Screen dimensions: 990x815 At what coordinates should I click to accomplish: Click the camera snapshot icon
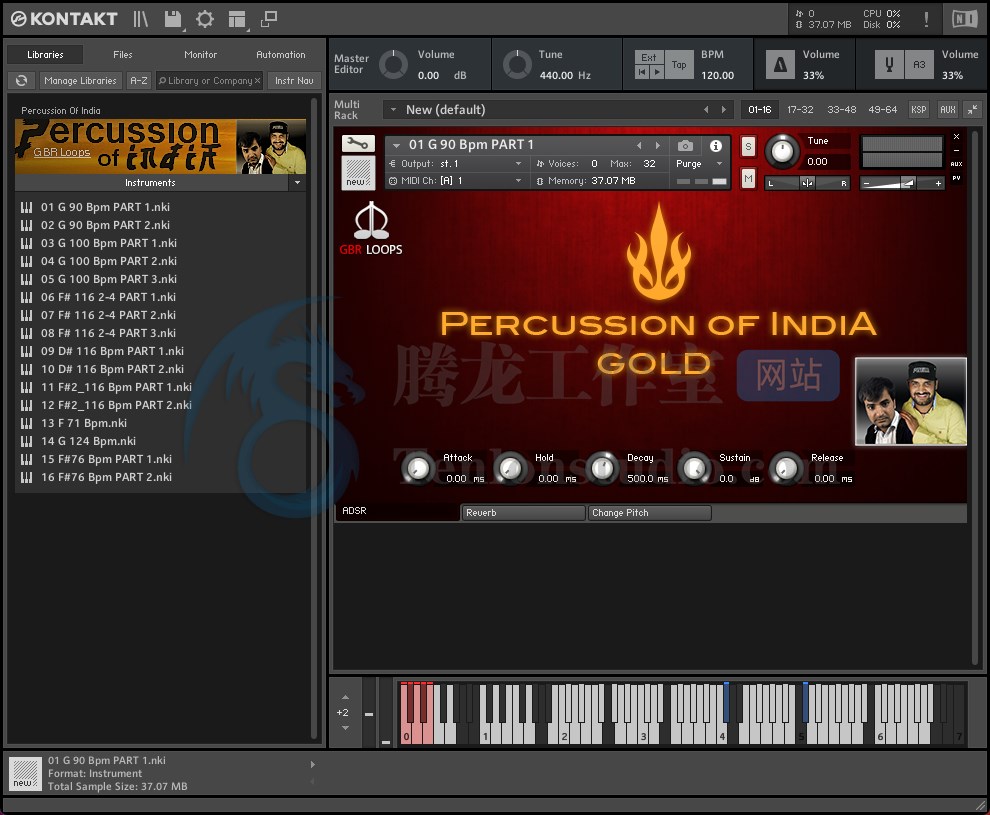pyautogui.click(x=685, y=146)
